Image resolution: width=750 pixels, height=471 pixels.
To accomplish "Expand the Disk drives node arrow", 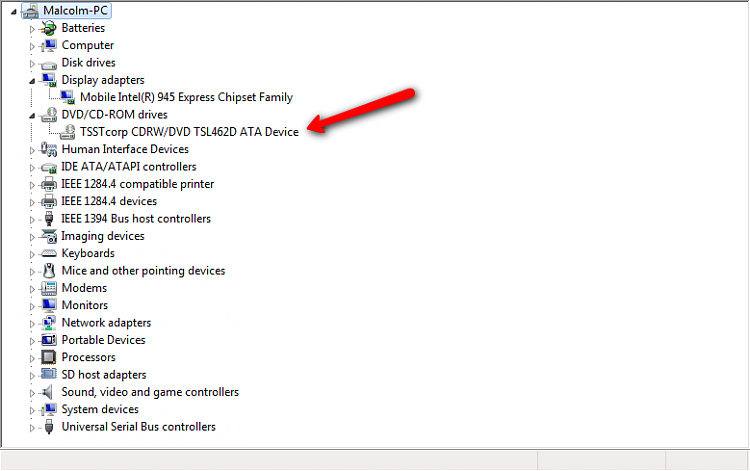I will 32,64.
